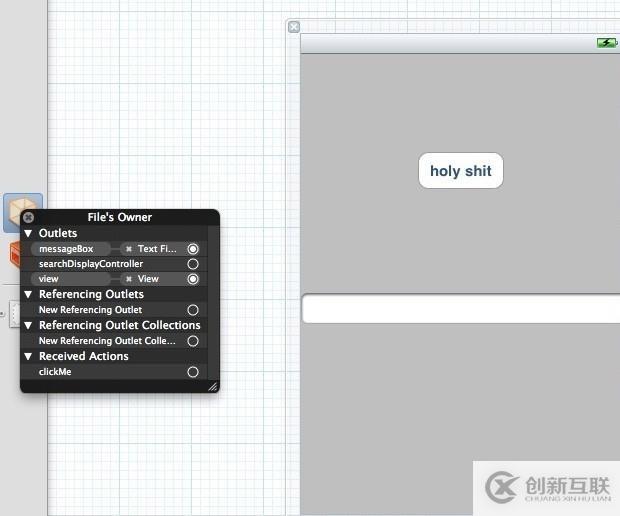
Task: Click the holy shit button
Action: pyautogui.click(x=461, y=171)
